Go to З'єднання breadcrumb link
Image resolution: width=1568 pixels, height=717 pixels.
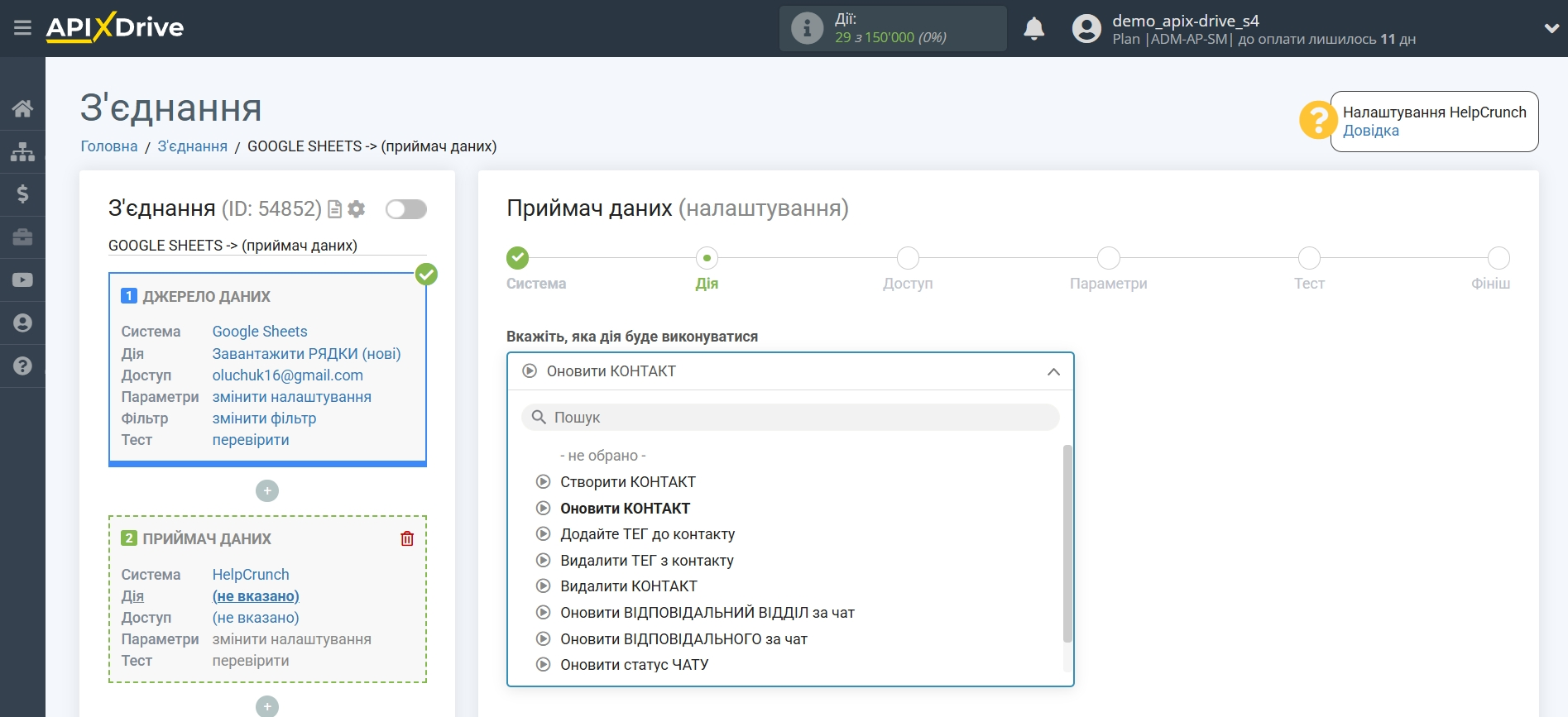[193, 146]
